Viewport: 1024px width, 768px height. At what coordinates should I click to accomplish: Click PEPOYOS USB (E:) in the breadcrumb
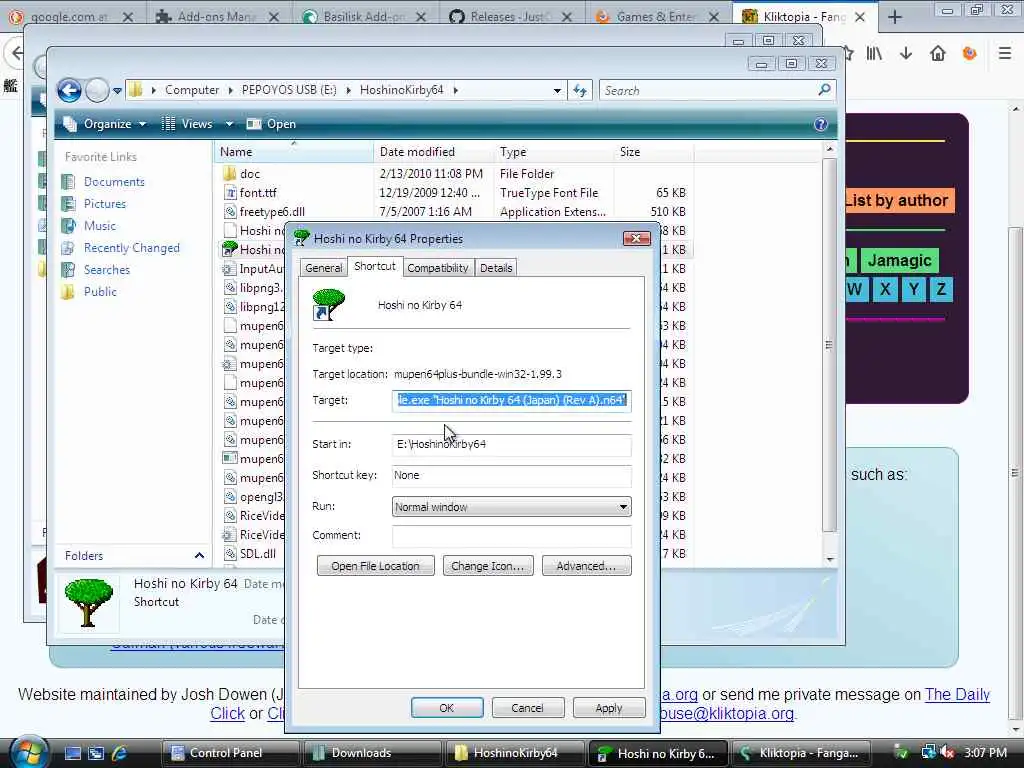[289, 90]
